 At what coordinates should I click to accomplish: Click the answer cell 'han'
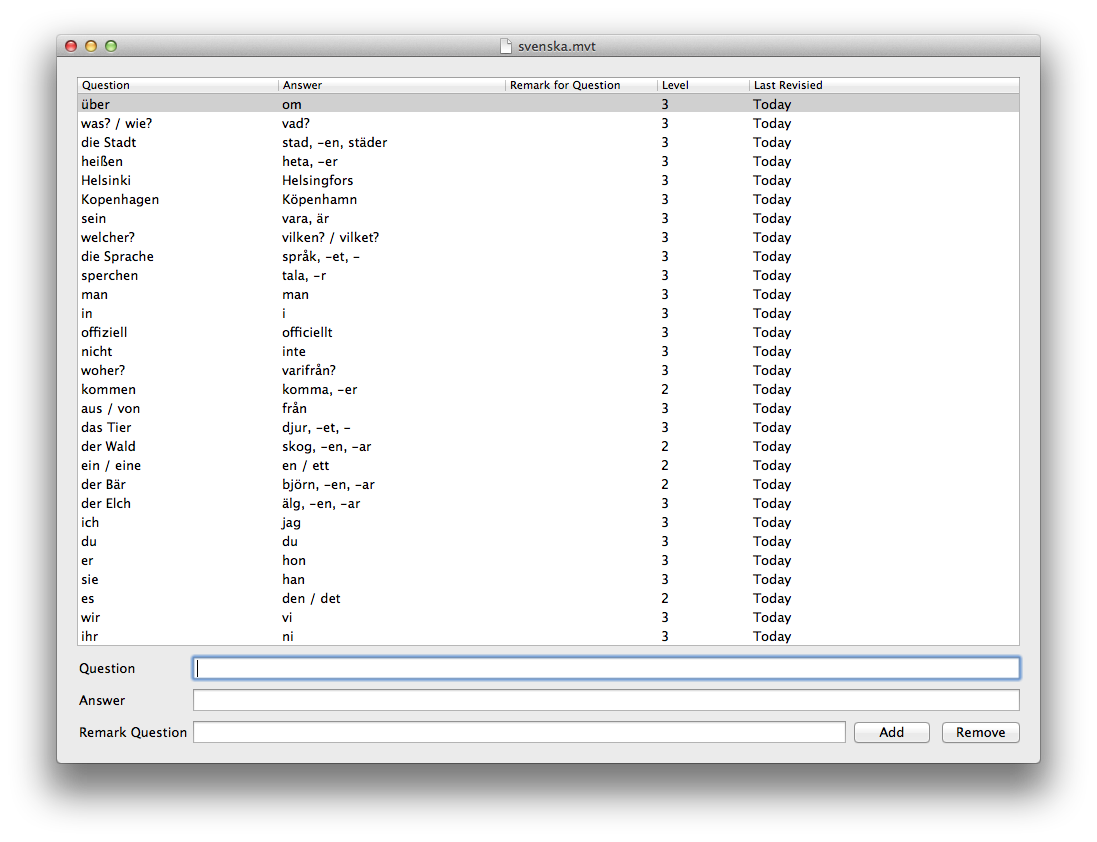click(293, 579)
